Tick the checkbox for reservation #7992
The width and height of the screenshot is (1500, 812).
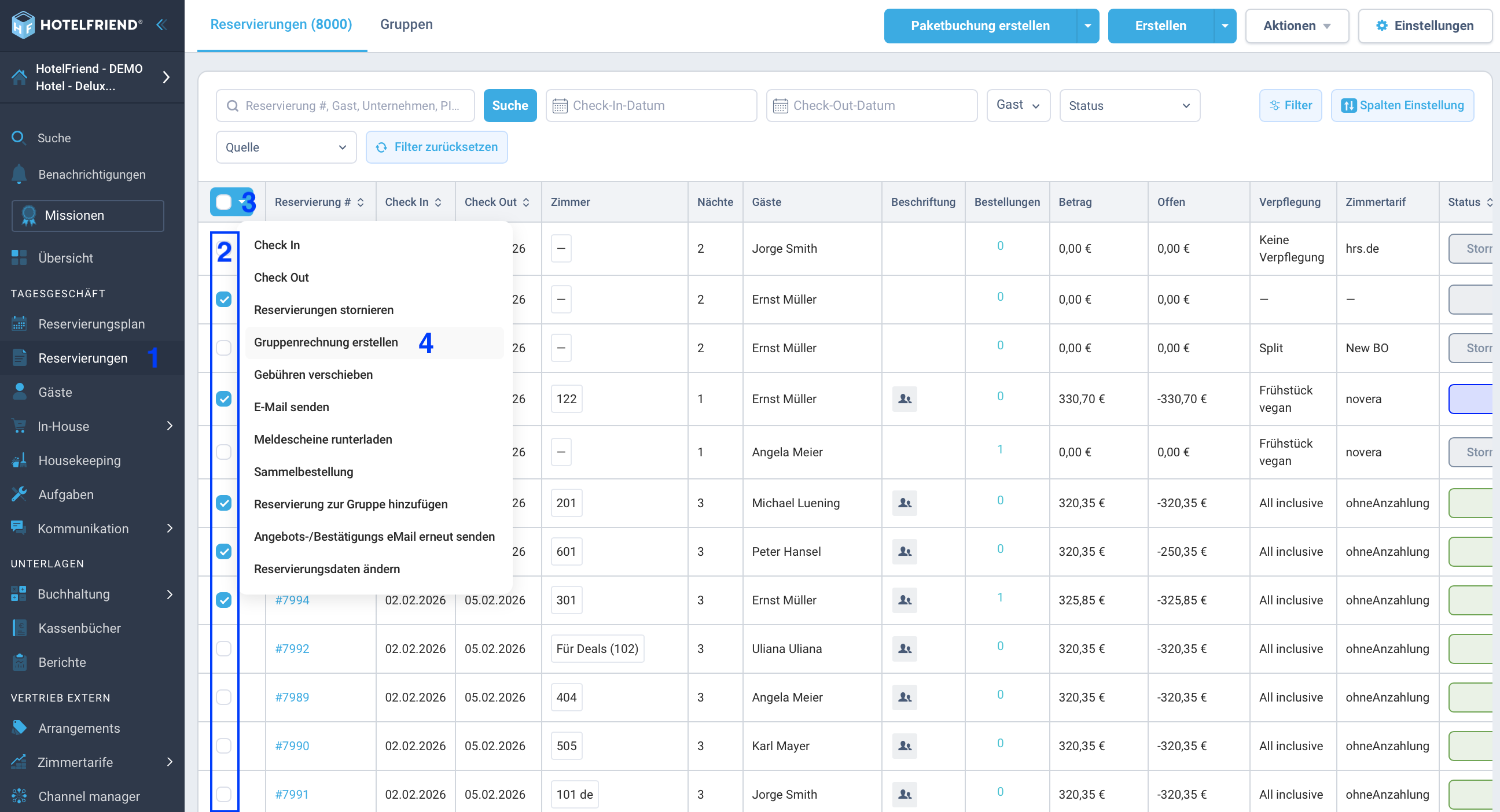tap(223, 648)
